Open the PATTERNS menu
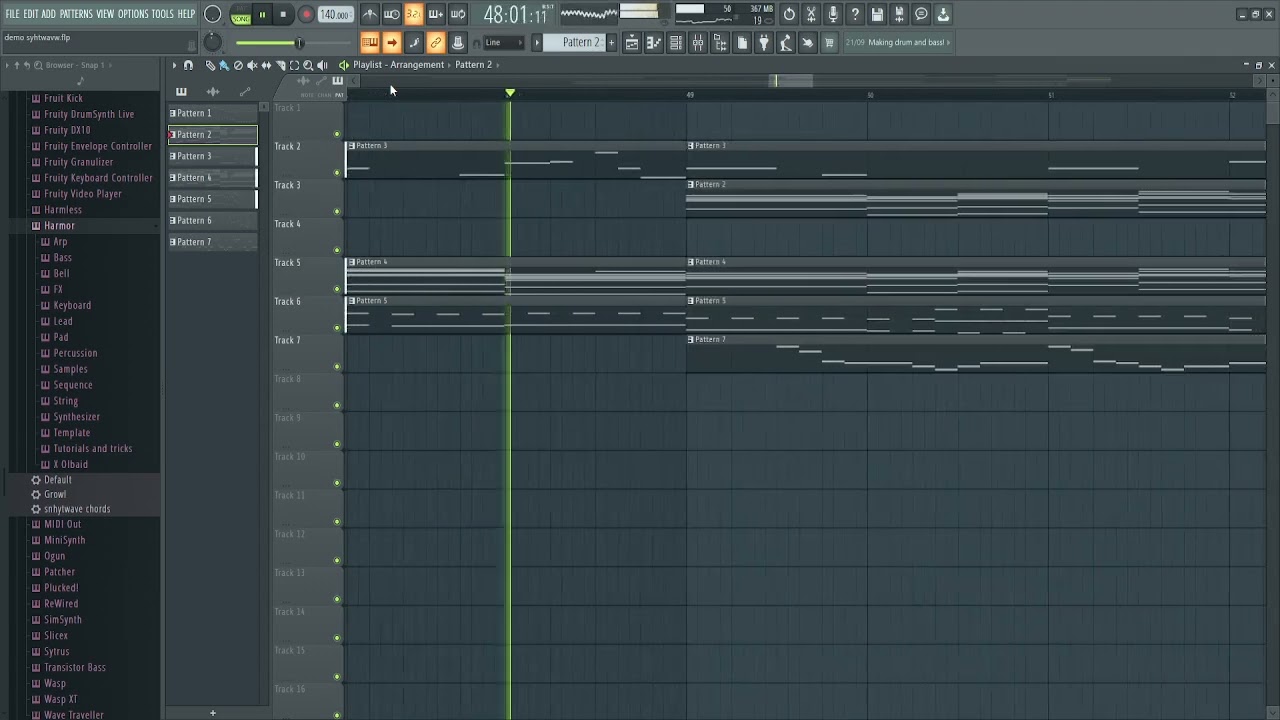Viewport: 1280px width, 720px height. coord(76,14)
